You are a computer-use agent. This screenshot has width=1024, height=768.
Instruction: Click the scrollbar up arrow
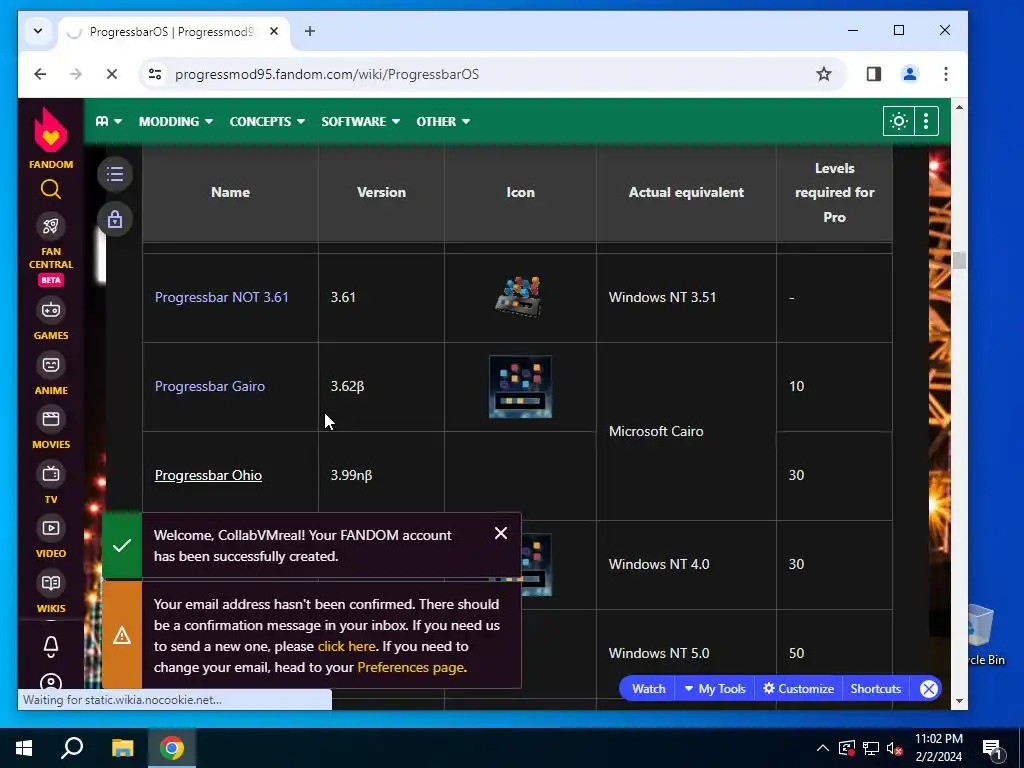coord(959,106)
